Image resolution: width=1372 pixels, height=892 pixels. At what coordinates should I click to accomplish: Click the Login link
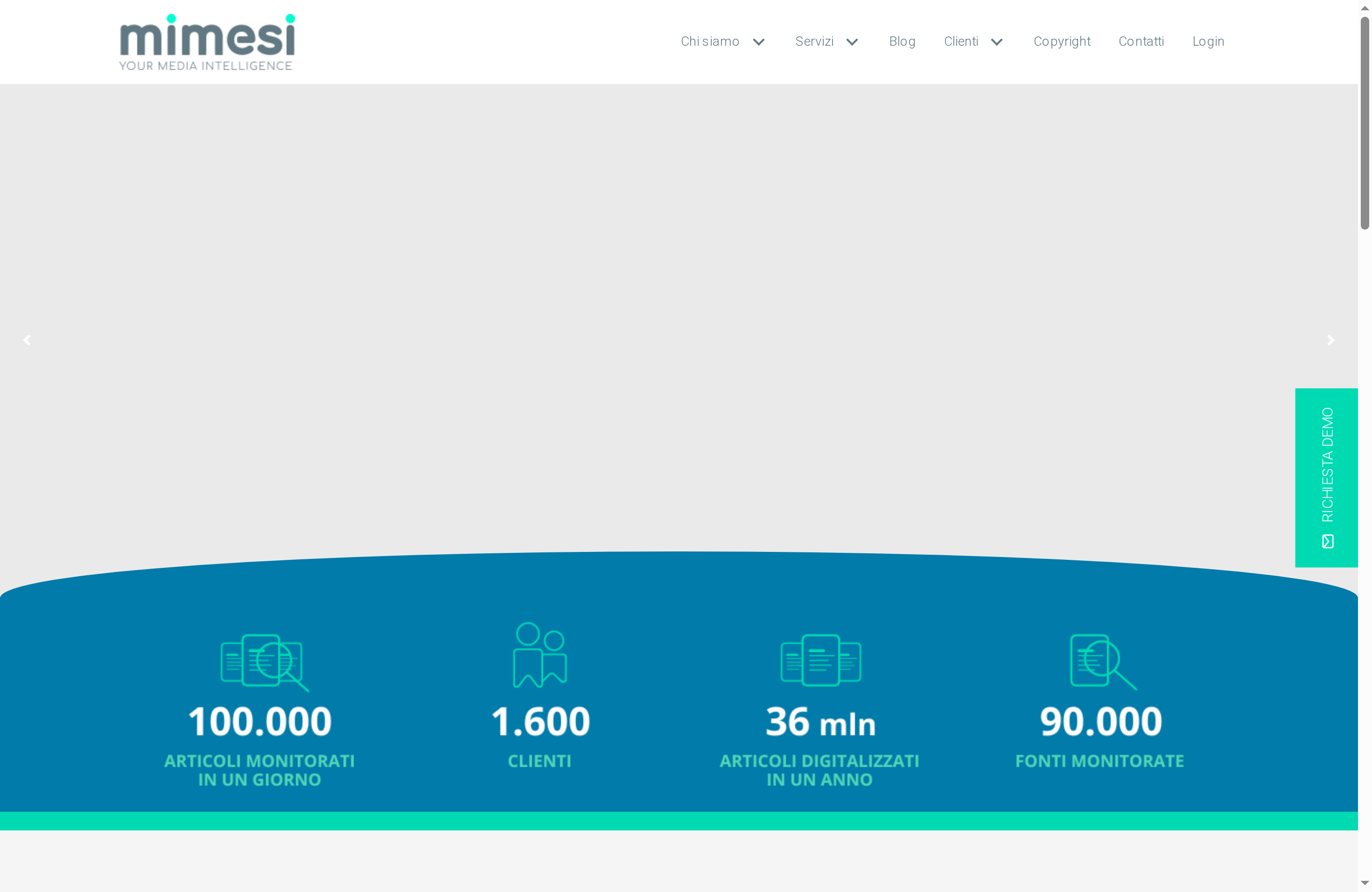tap(1208, 42)
